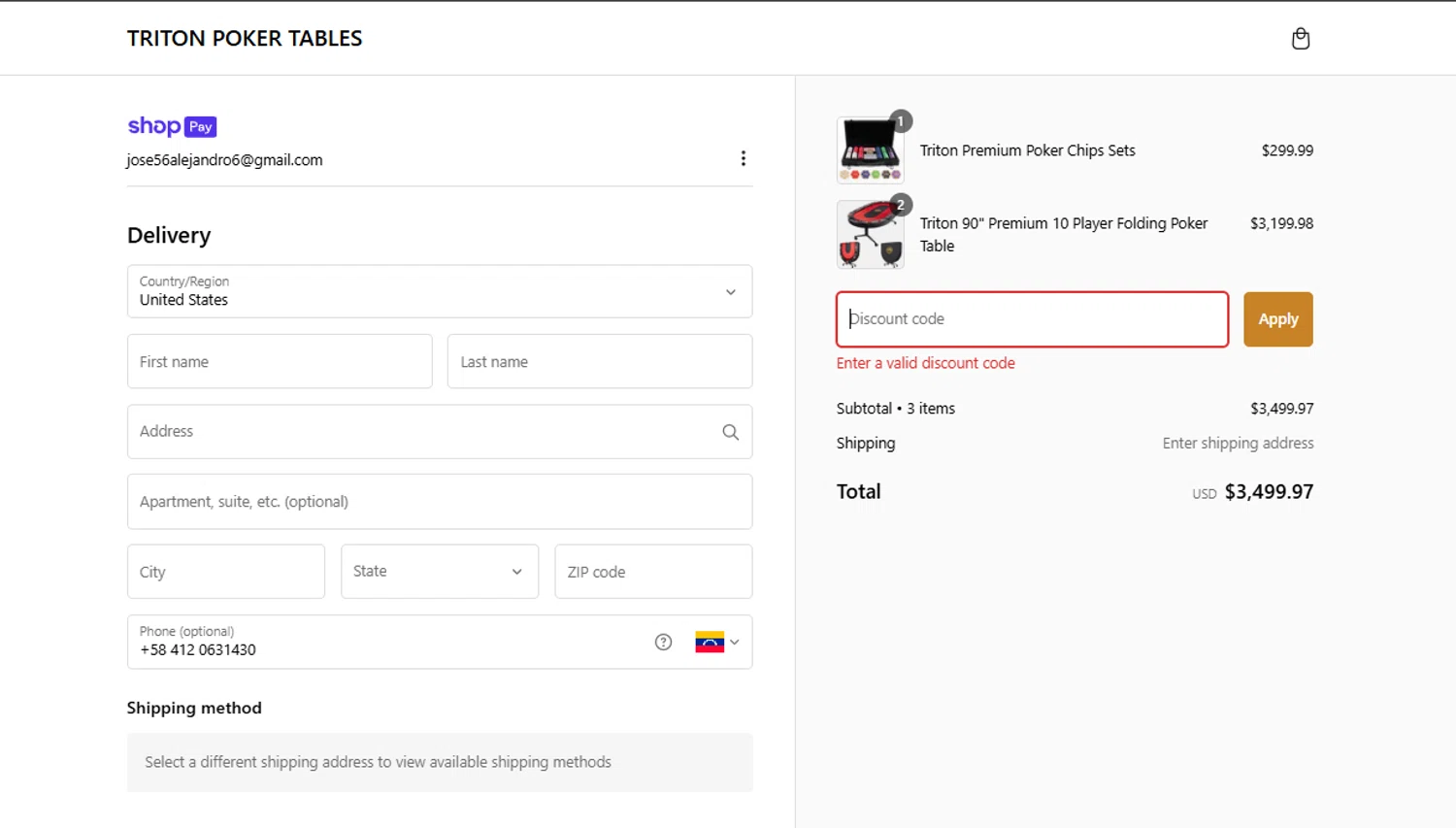Click the address search magnifier icon
Viewport: 1456px width, 828px height.
(x=731, y=432)
